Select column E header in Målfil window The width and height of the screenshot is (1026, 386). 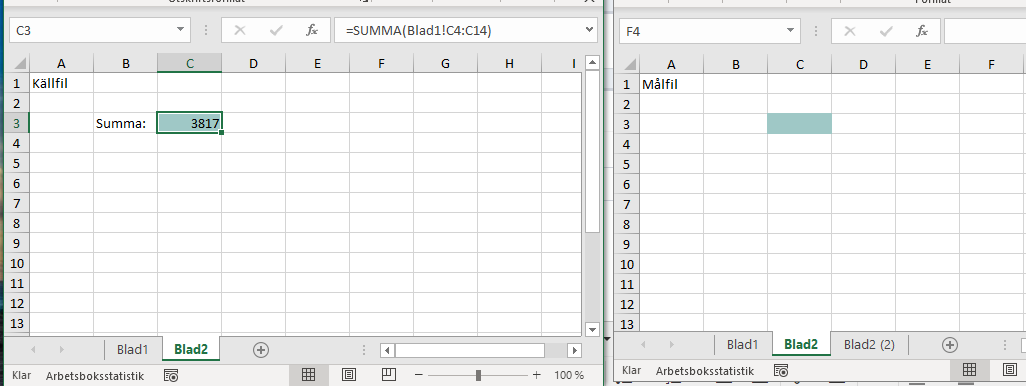pos(927,63)
